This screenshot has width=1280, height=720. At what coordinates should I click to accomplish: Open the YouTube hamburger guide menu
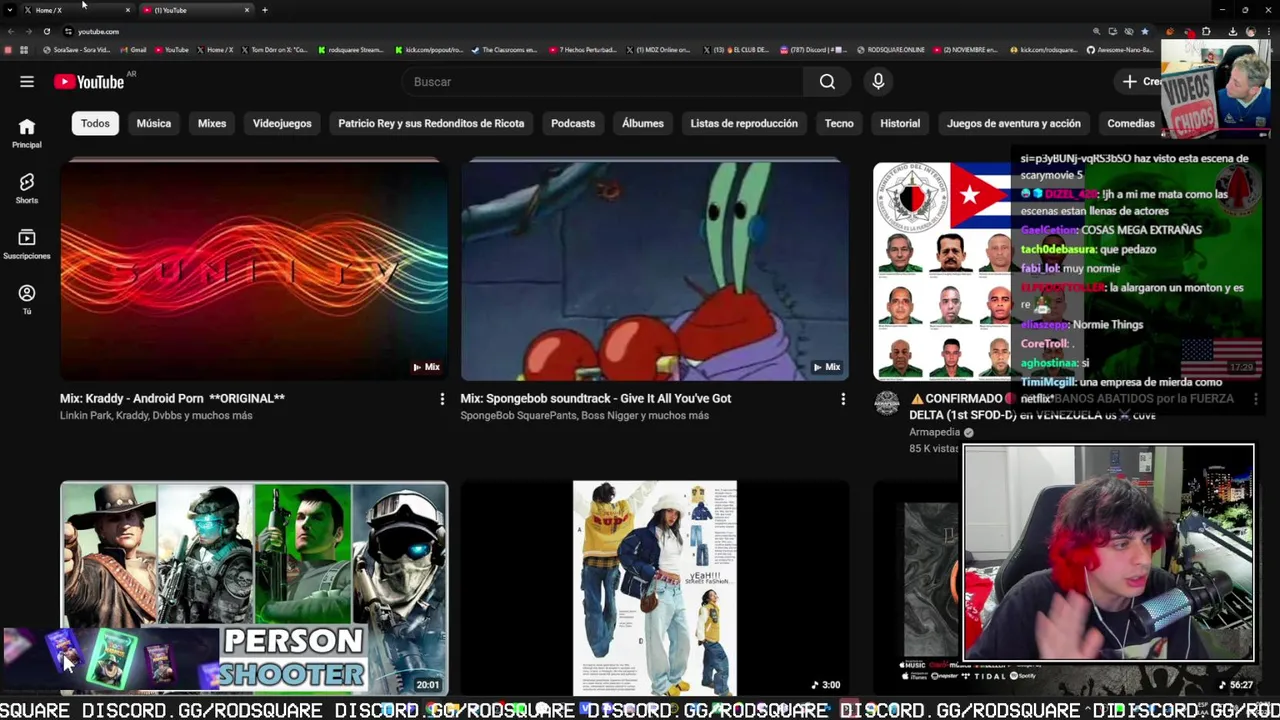(x=27, y=82)
